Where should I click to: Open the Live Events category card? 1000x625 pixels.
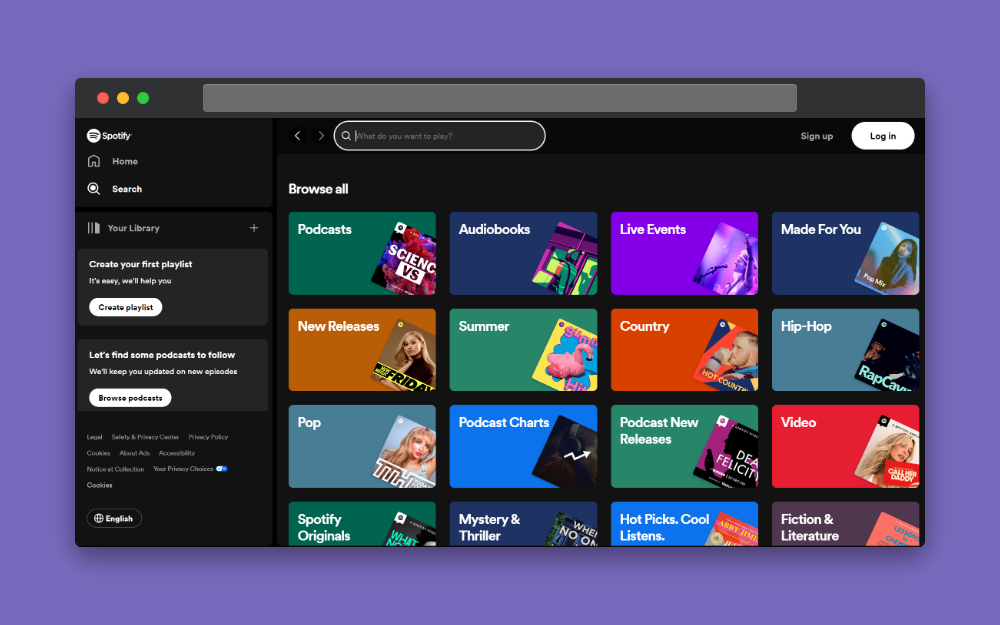click(684, 253)
